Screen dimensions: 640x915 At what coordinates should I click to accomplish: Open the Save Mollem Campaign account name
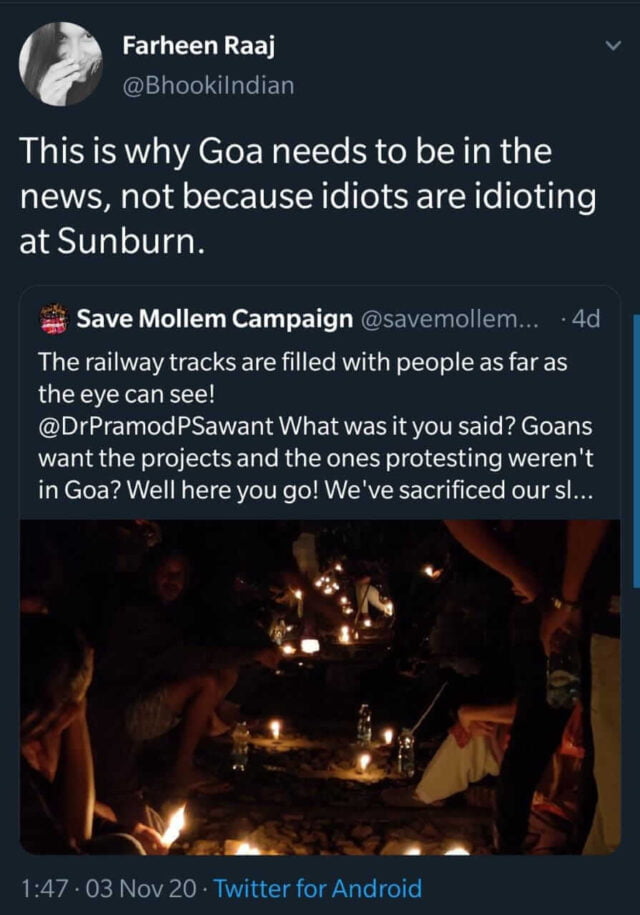pos(214,319)
